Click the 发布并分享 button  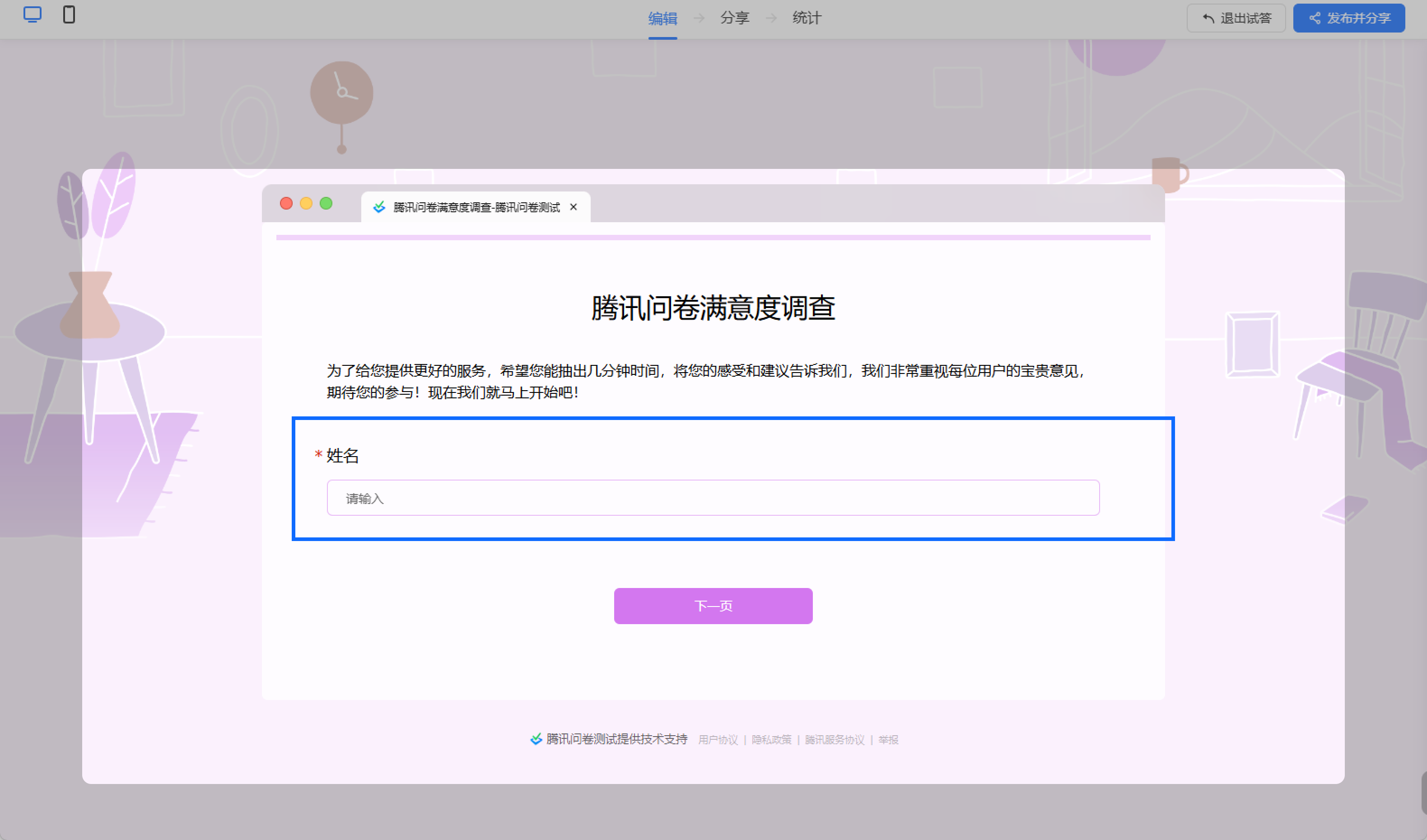(1349, 18)
